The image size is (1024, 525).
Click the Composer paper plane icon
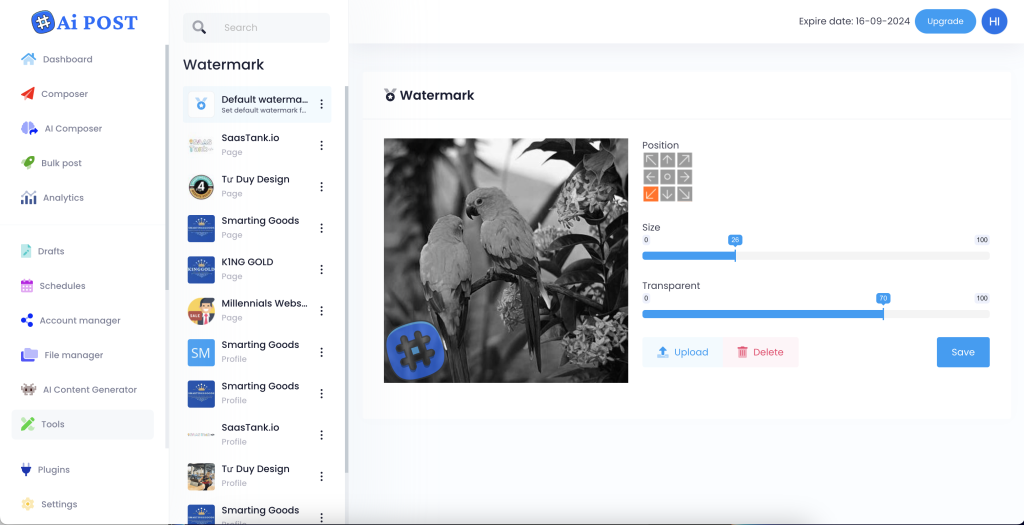pos(28,94)
